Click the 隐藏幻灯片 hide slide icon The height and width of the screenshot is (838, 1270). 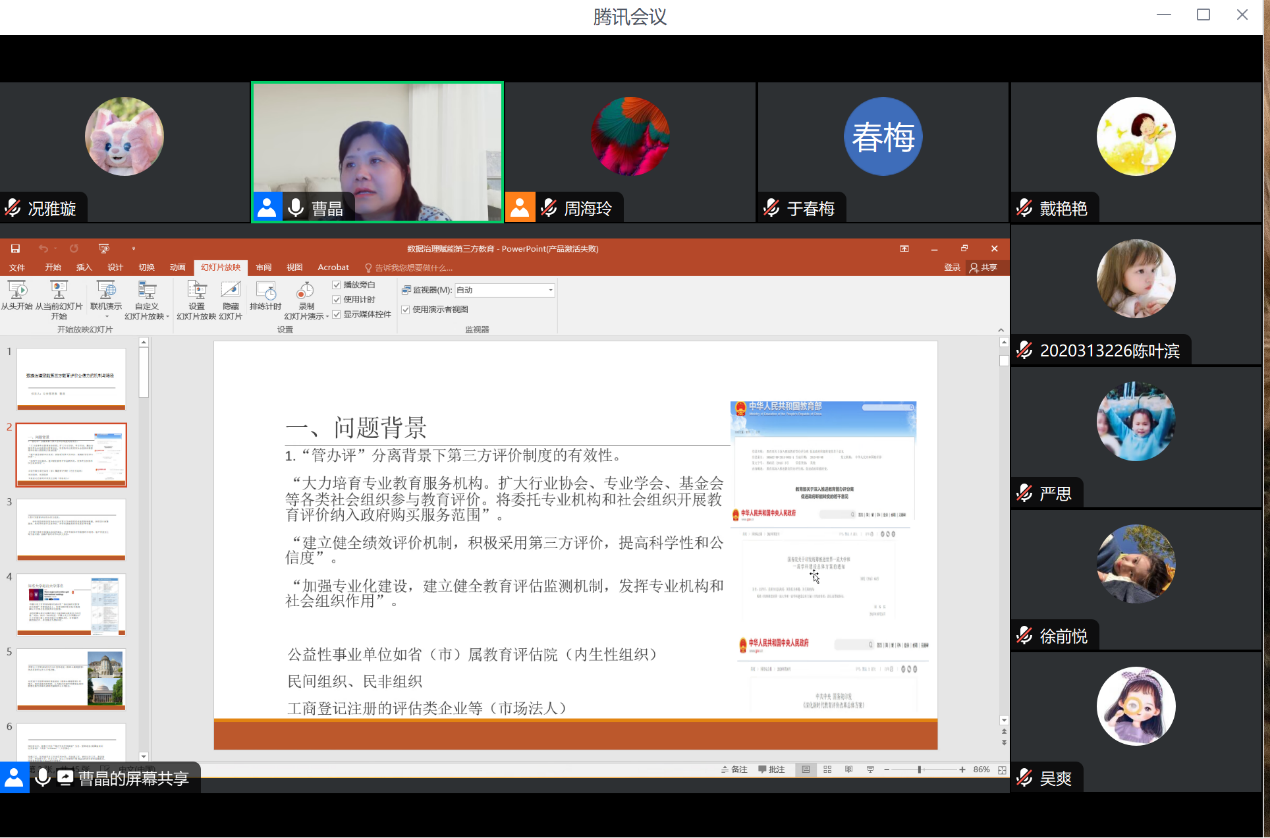coord(231,291)
